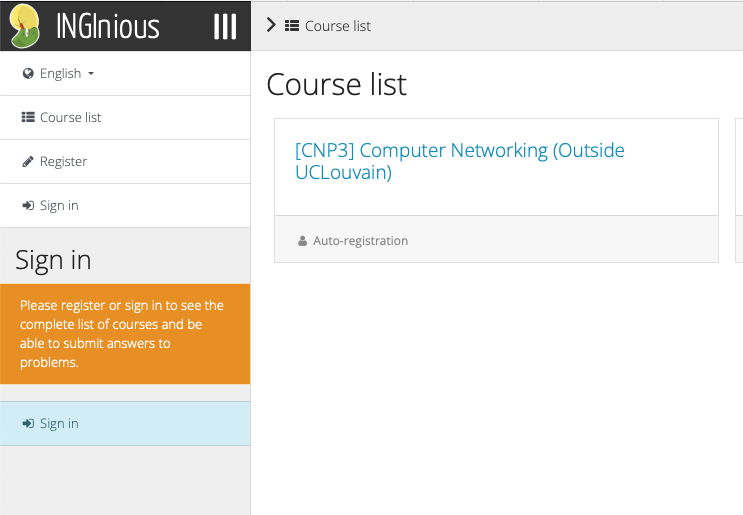Click the list icon next to sidebar Course list
Screen dimensions: 743x515
tap(28, 117)
